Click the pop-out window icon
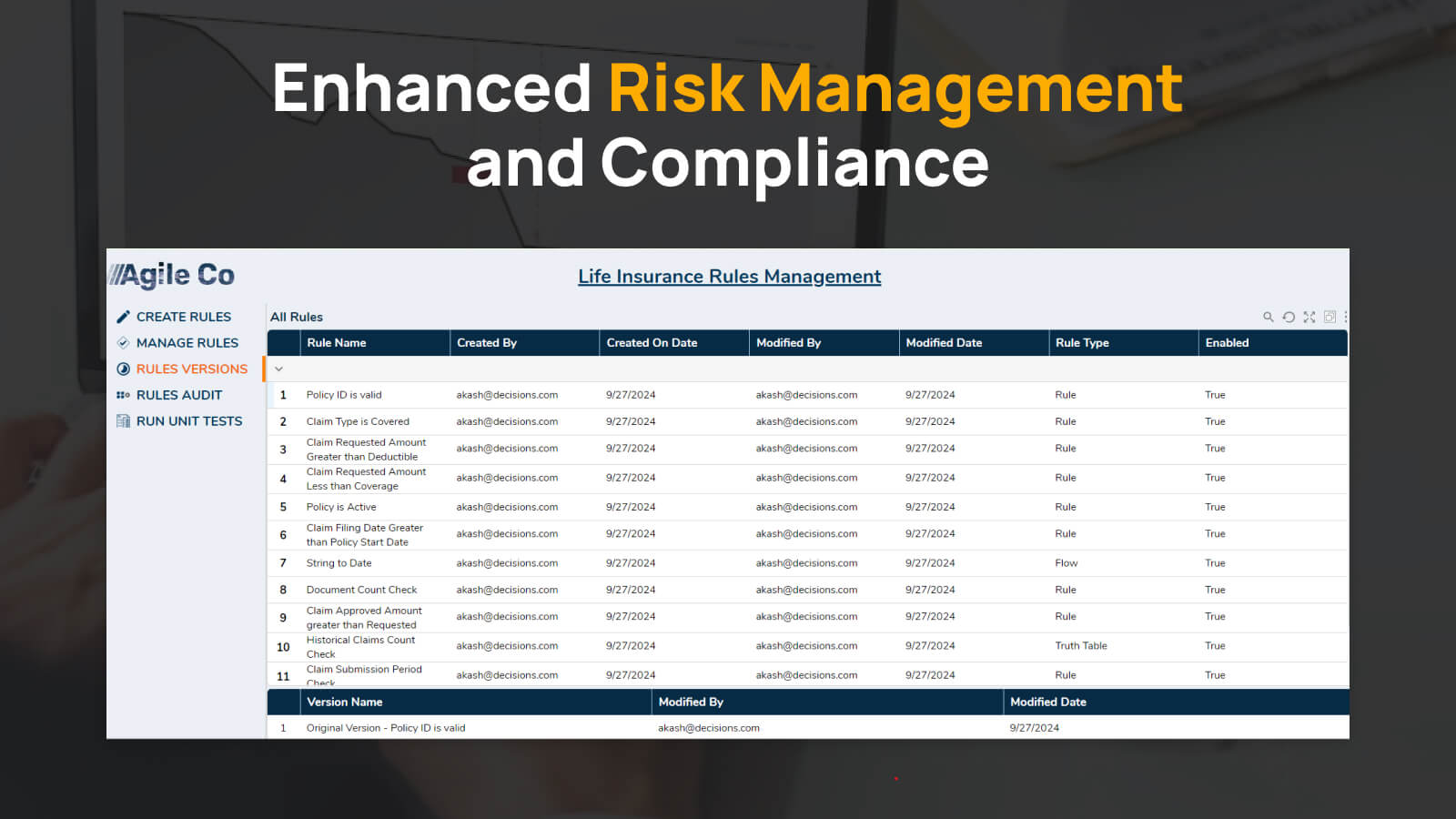Viewport: 1456px width, 819px height. pyautogui.click(x=1330, y=317)
